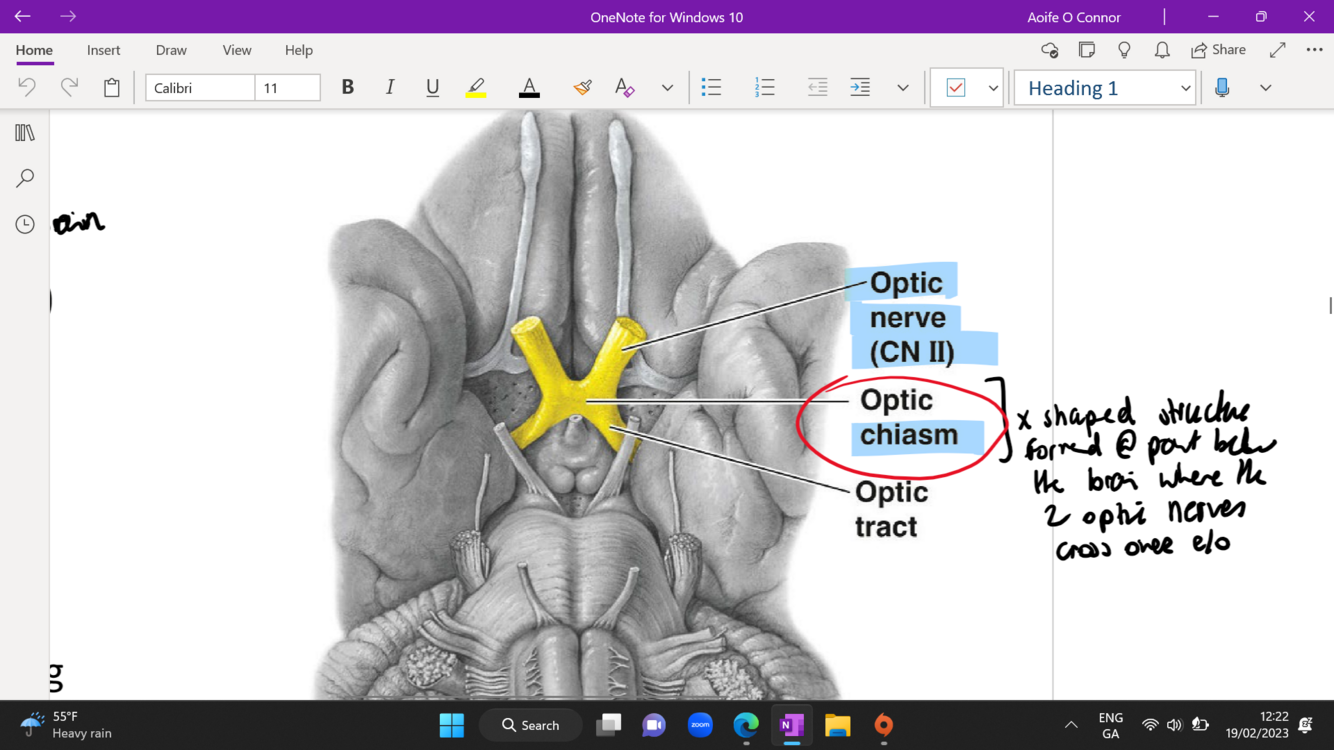
Task: Increase paragraph indent
Action: pos(860,87)
